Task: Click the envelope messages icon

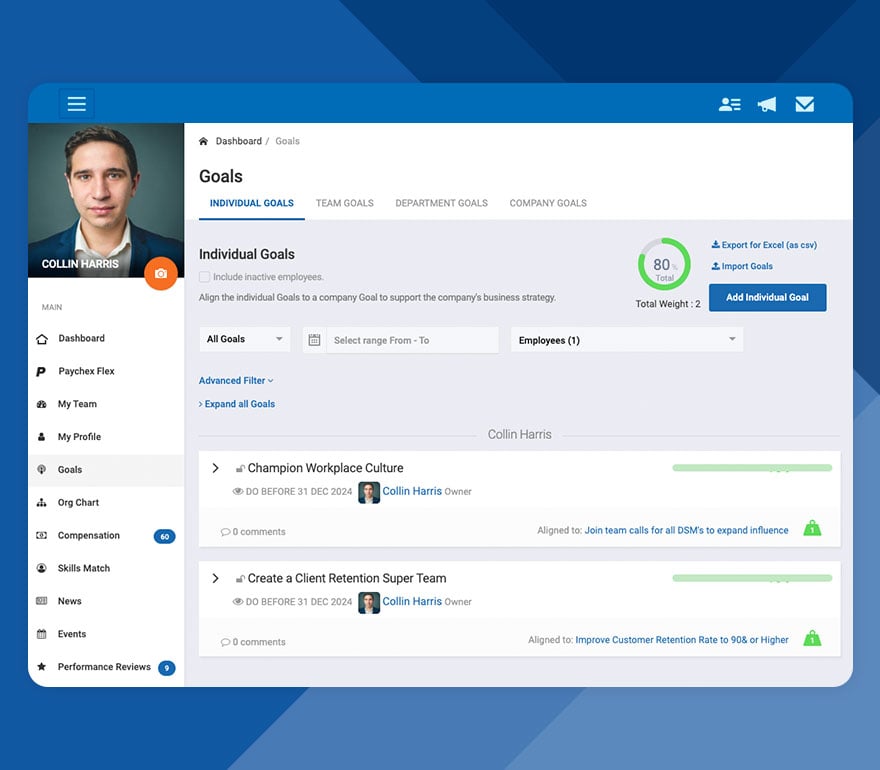Action: (804, 103)
